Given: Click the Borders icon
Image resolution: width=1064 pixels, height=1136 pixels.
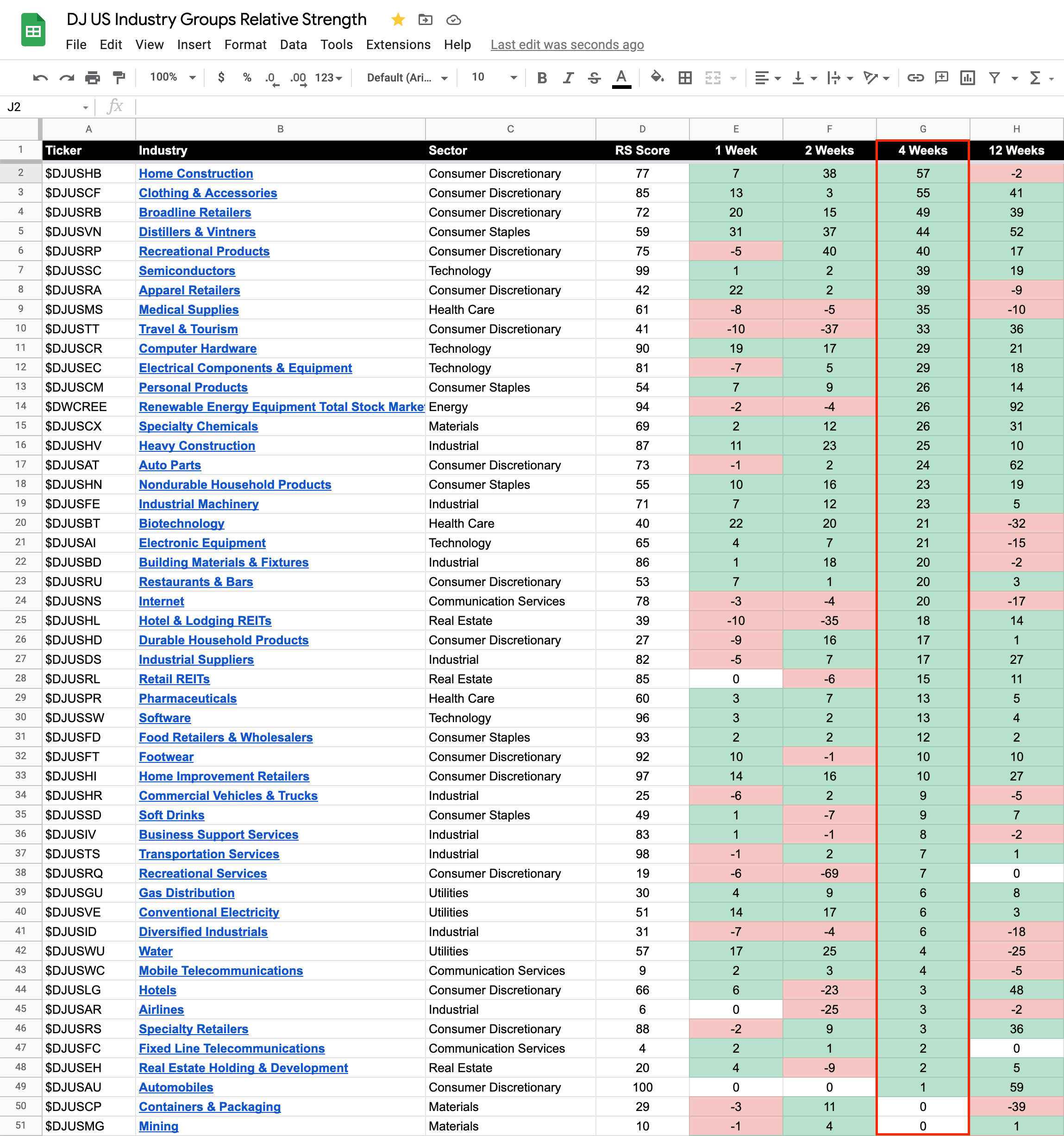Looking at the screenshot, I should click(685, 78).
